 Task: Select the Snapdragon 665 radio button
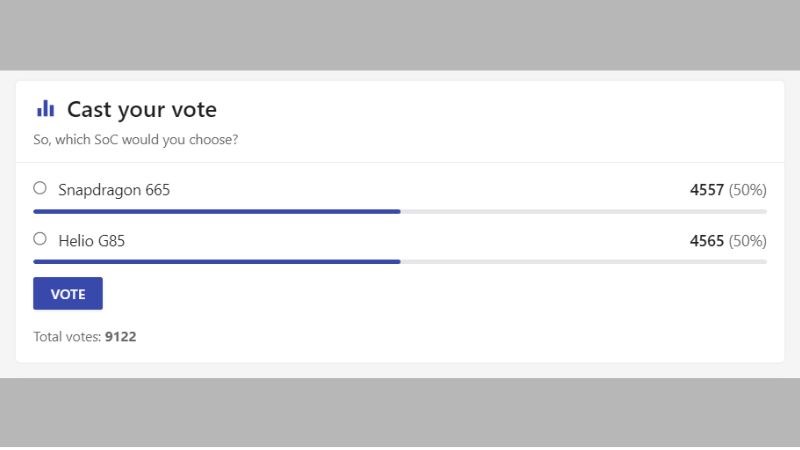(40, 188)
